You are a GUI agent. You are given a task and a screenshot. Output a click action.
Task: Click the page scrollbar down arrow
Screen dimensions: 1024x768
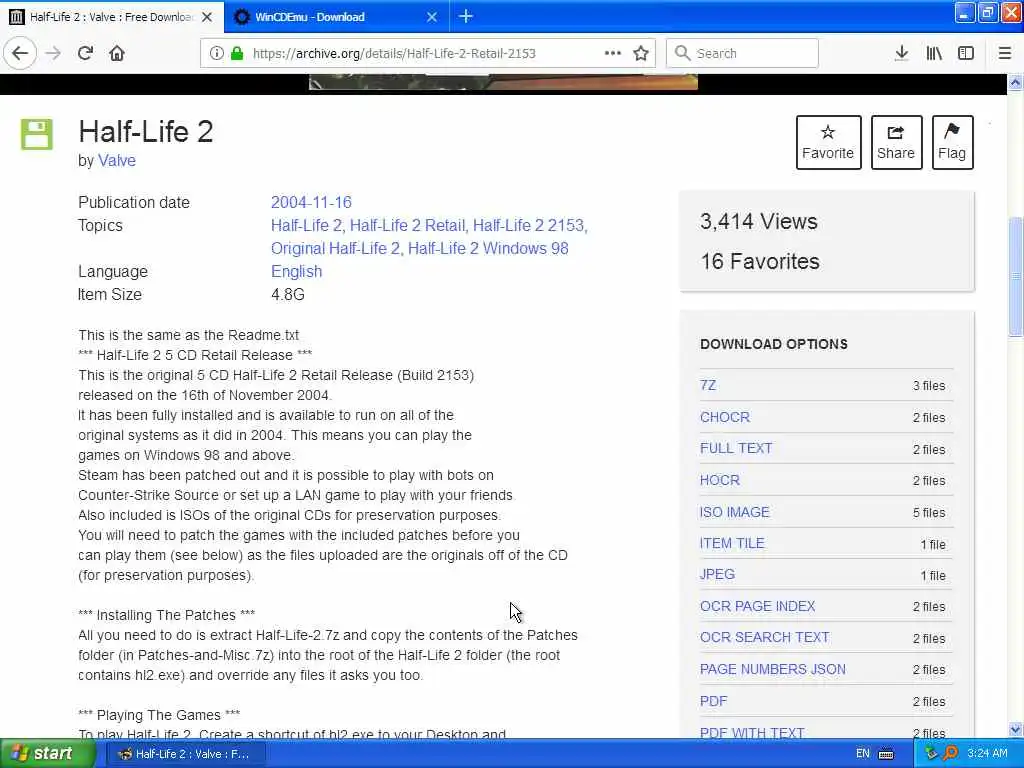(x=1015, y=729)
